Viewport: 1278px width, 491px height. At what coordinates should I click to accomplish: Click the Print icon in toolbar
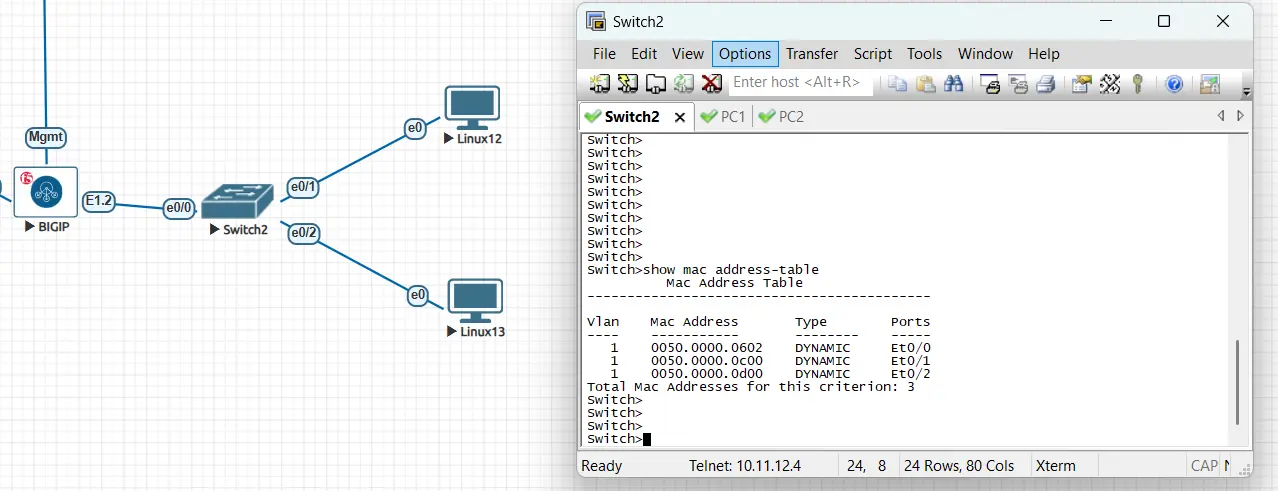tap(1045, 83)
